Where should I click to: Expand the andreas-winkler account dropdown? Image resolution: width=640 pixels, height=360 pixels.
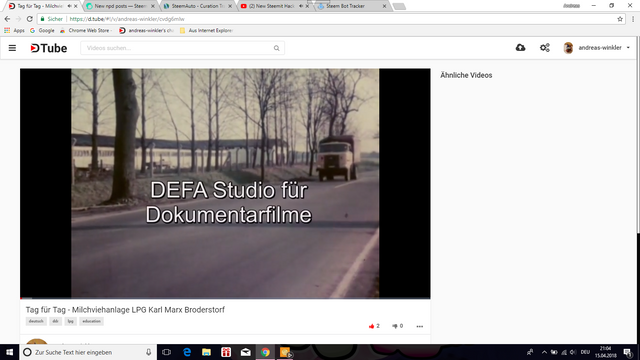[628, 48]
